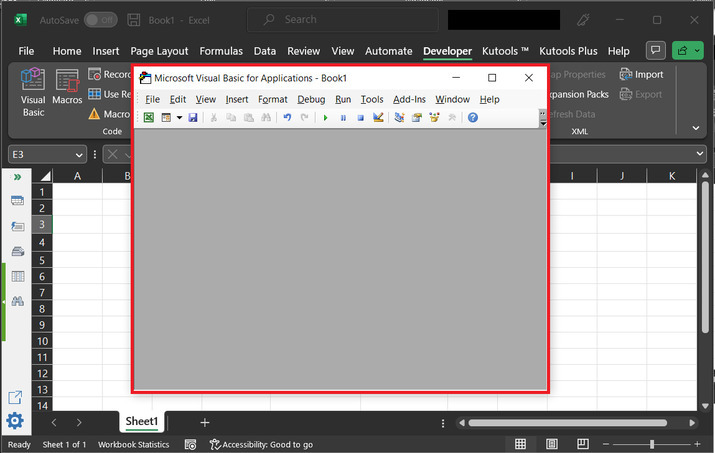
Task: Click Undo arrow in VBA toolbar
Action: click(x=287, y=118)
